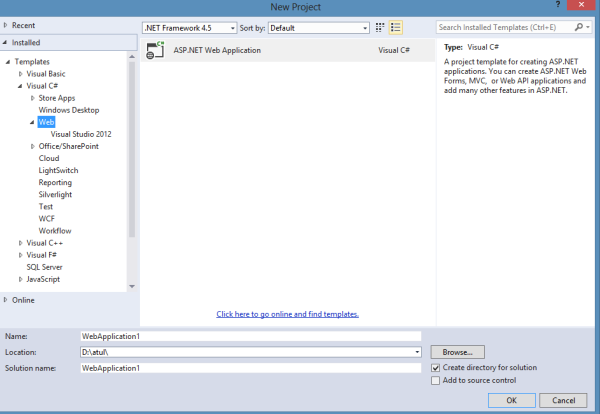Select the SQL Server category
Image resolution: width=600 pixels, height=414 pixels.
click(44, 267)
